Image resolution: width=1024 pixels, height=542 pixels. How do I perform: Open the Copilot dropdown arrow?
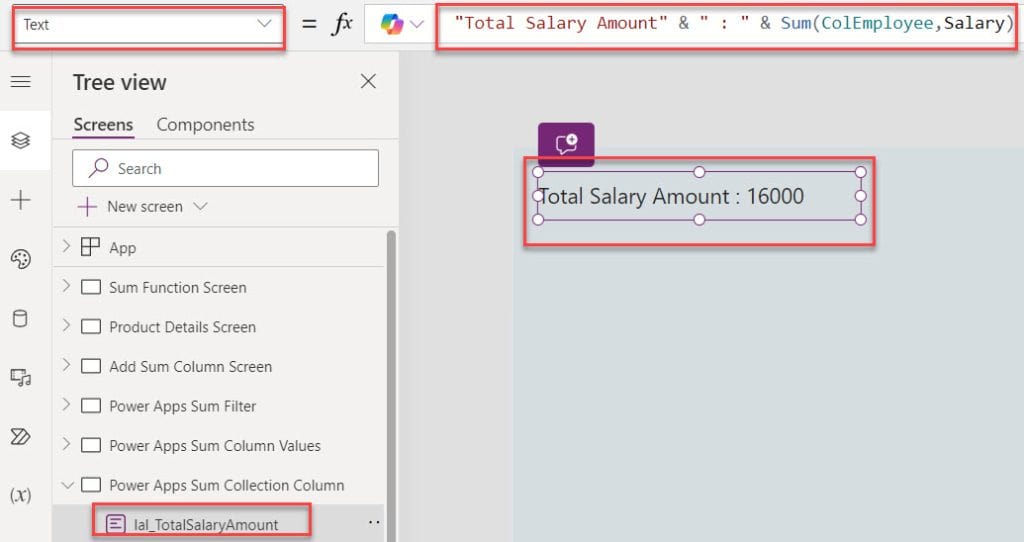pos(417,24)
